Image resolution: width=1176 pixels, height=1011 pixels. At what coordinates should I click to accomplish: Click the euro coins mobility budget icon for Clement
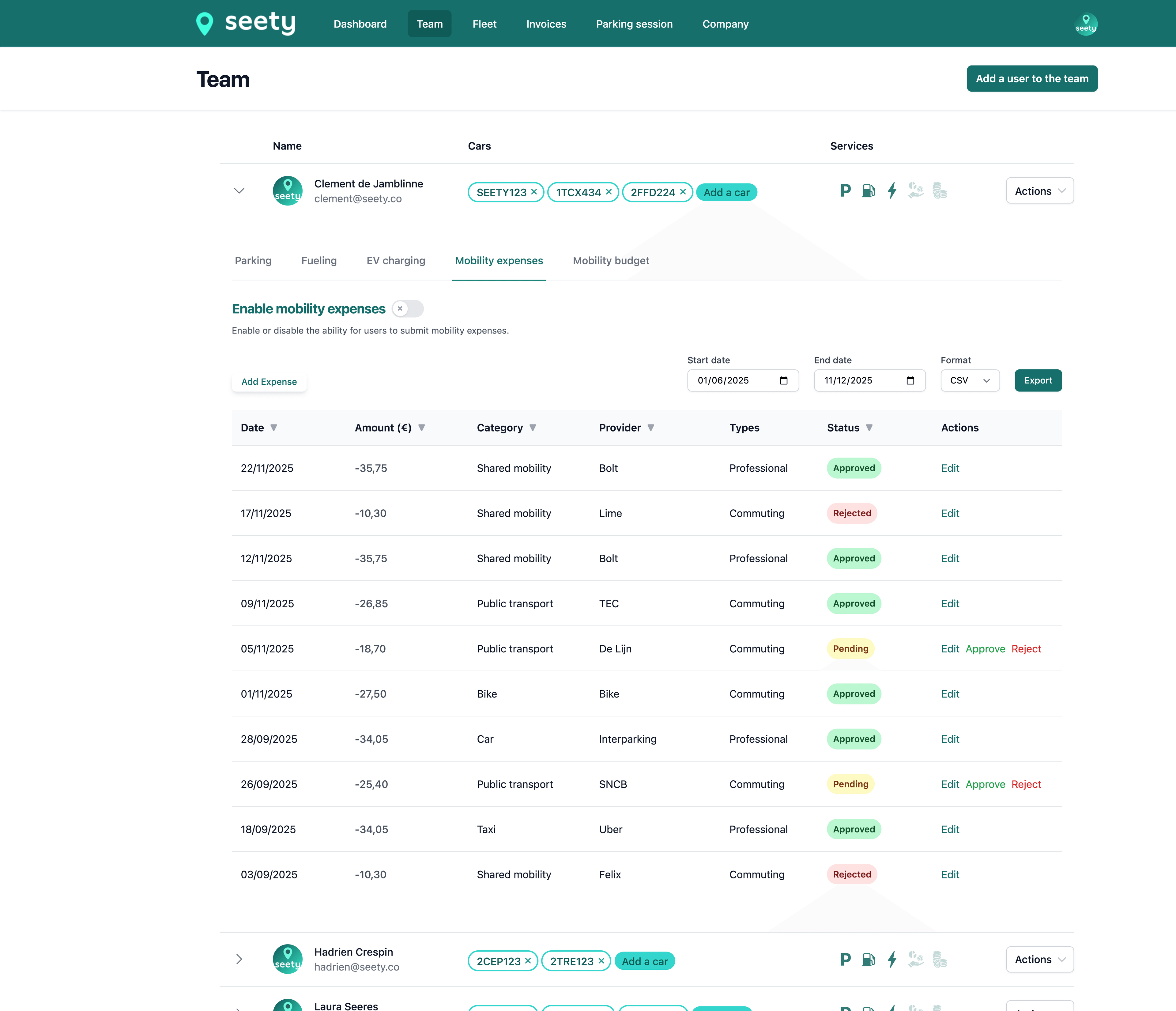click(x=939, y=191)
